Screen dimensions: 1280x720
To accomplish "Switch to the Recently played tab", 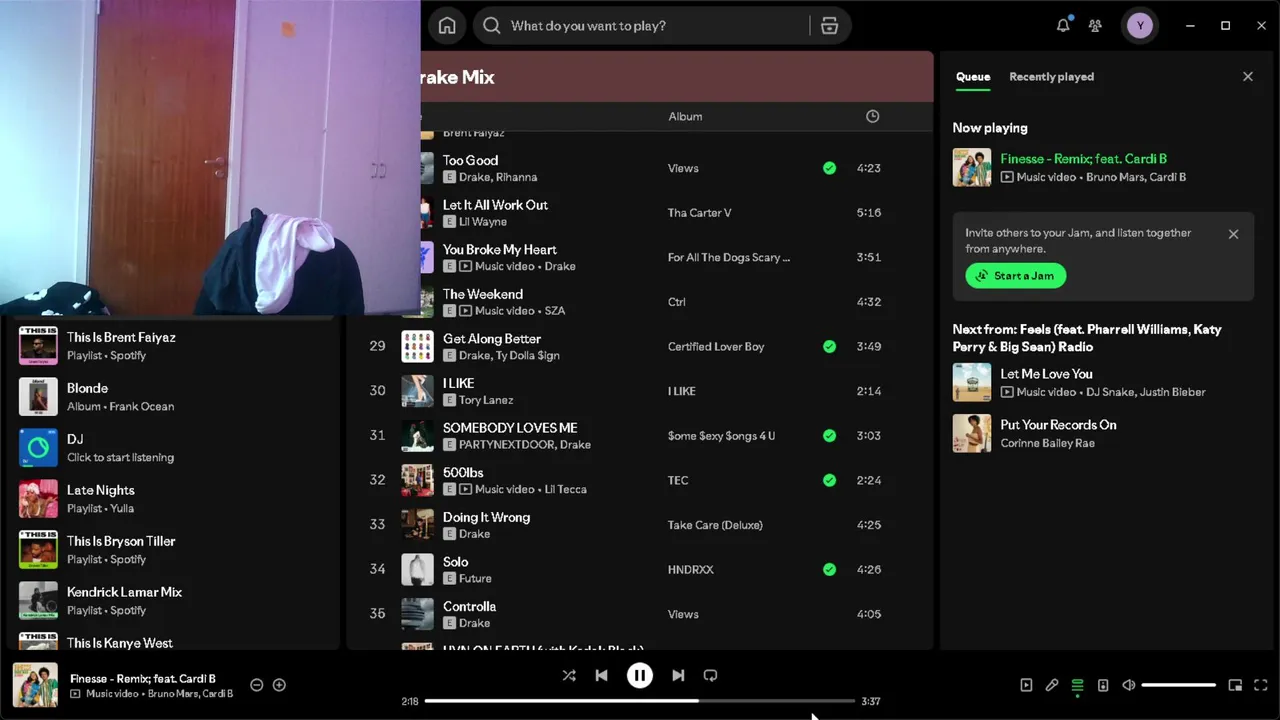I will (x=1051, y=77).
